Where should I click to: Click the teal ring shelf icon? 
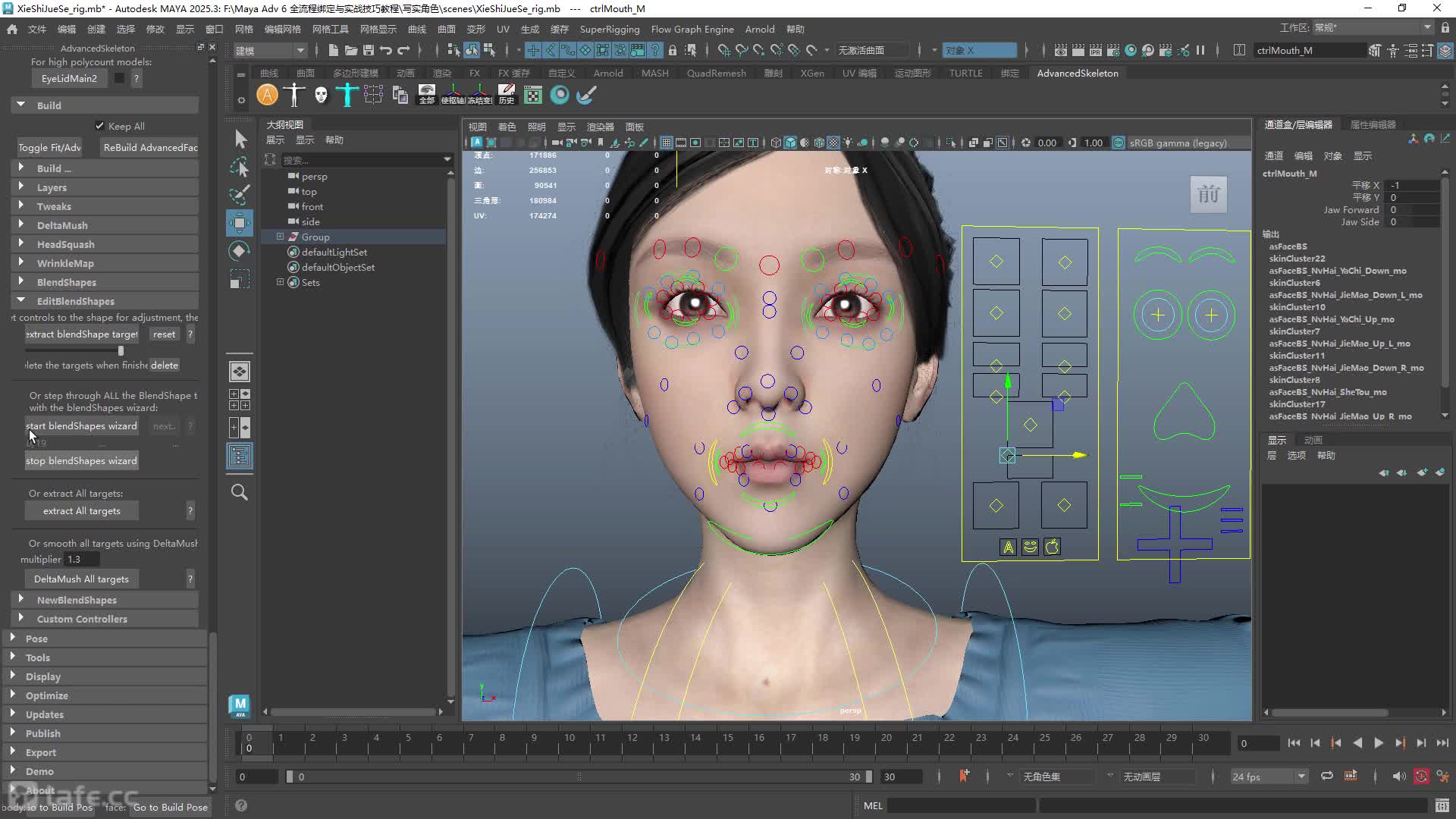(560, 95)
